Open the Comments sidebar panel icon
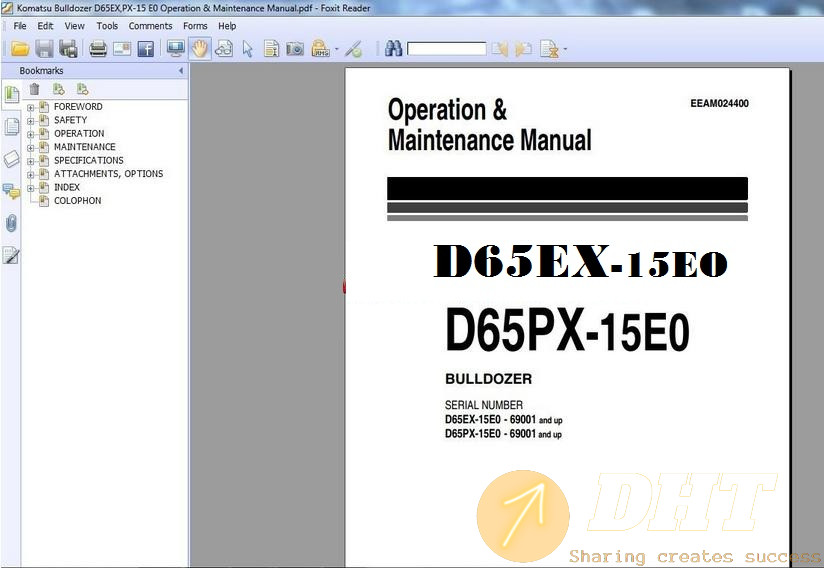824x569 pixels. click(12, 191)
